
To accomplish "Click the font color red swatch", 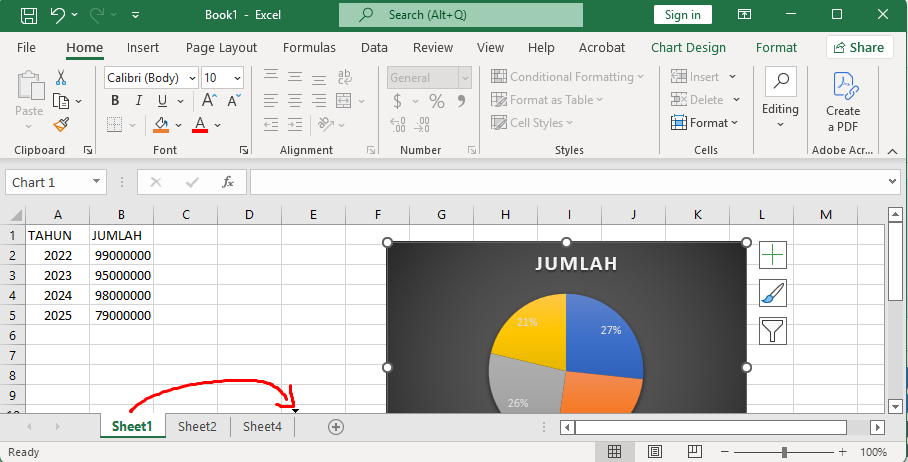I will coord(200,125).
